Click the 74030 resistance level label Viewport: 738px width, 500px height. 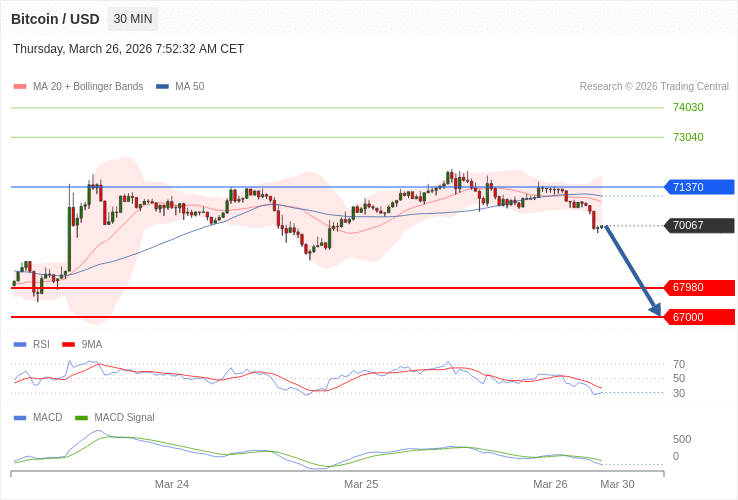[x=688, y=107]
